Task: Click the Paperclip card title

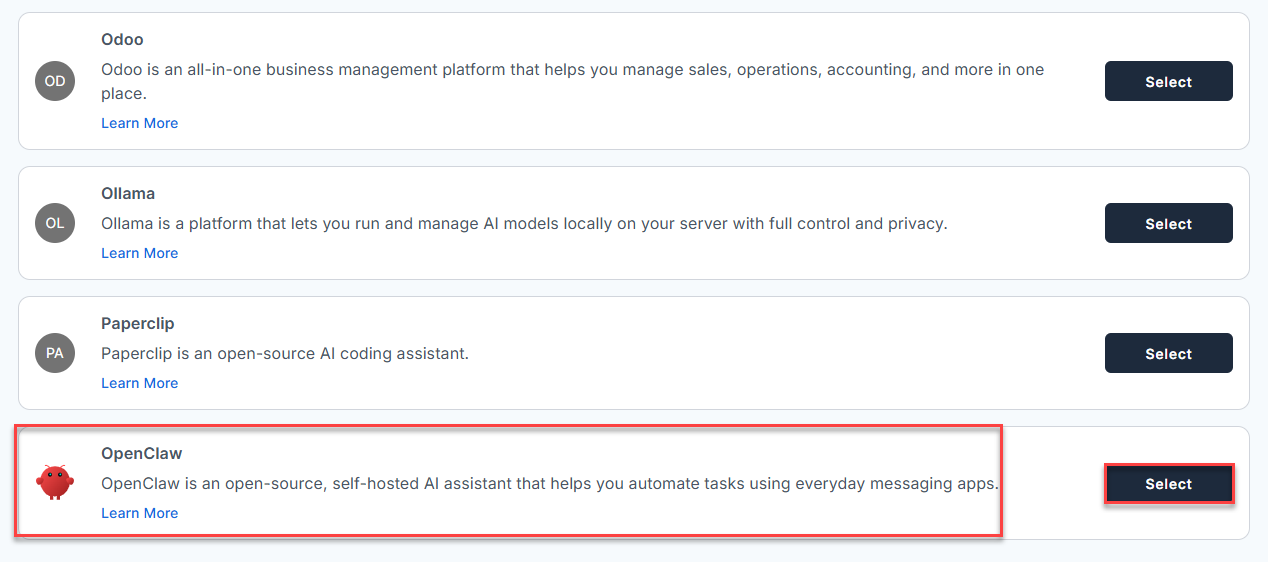Action: pyautogui.click(x=138, y=323)
